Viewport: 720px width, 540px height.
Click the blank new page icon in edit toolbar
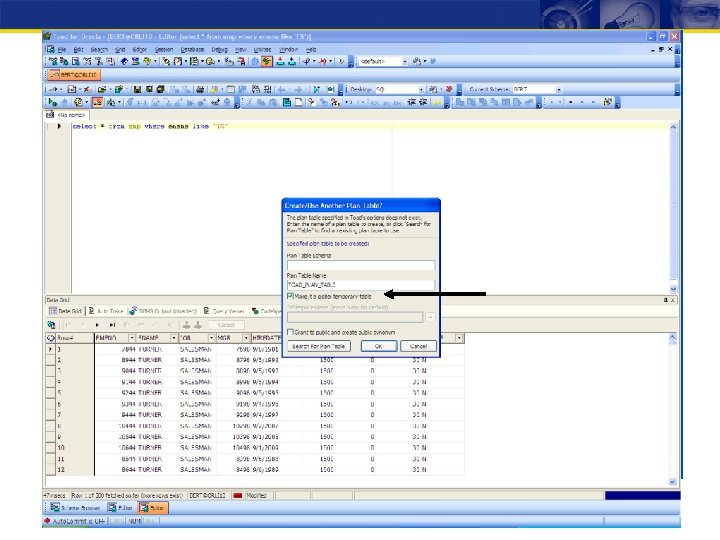pyautogui.click(x=298, y=102)
